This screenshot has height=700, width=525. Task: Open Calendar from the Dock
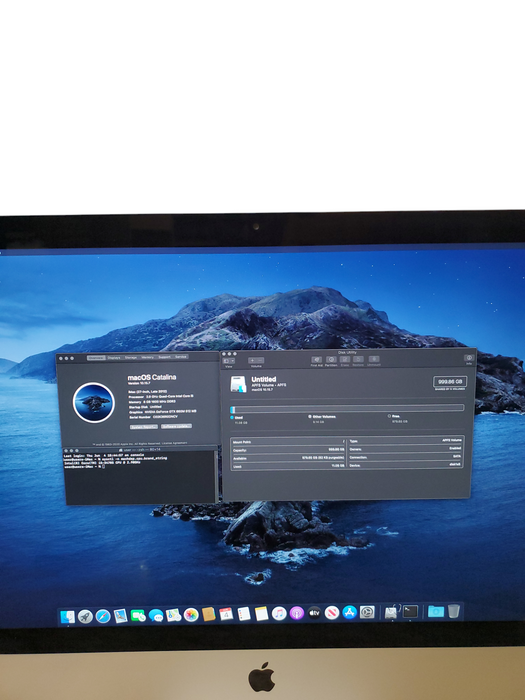[x=226, y=614]
